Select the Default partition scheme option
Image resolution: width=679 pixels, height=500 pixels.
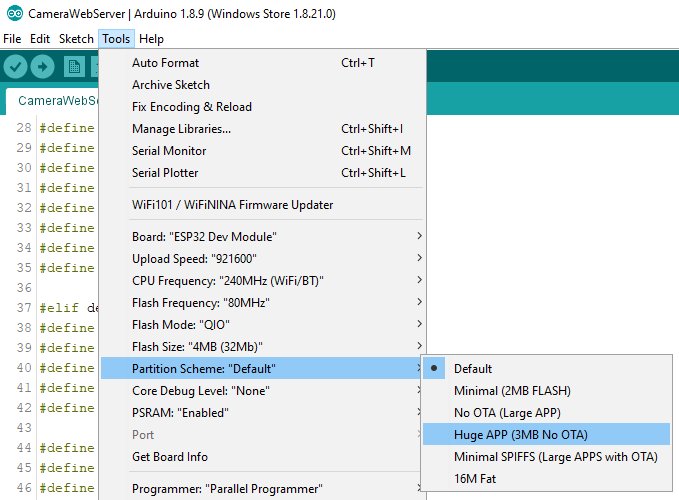click(473, 368)
